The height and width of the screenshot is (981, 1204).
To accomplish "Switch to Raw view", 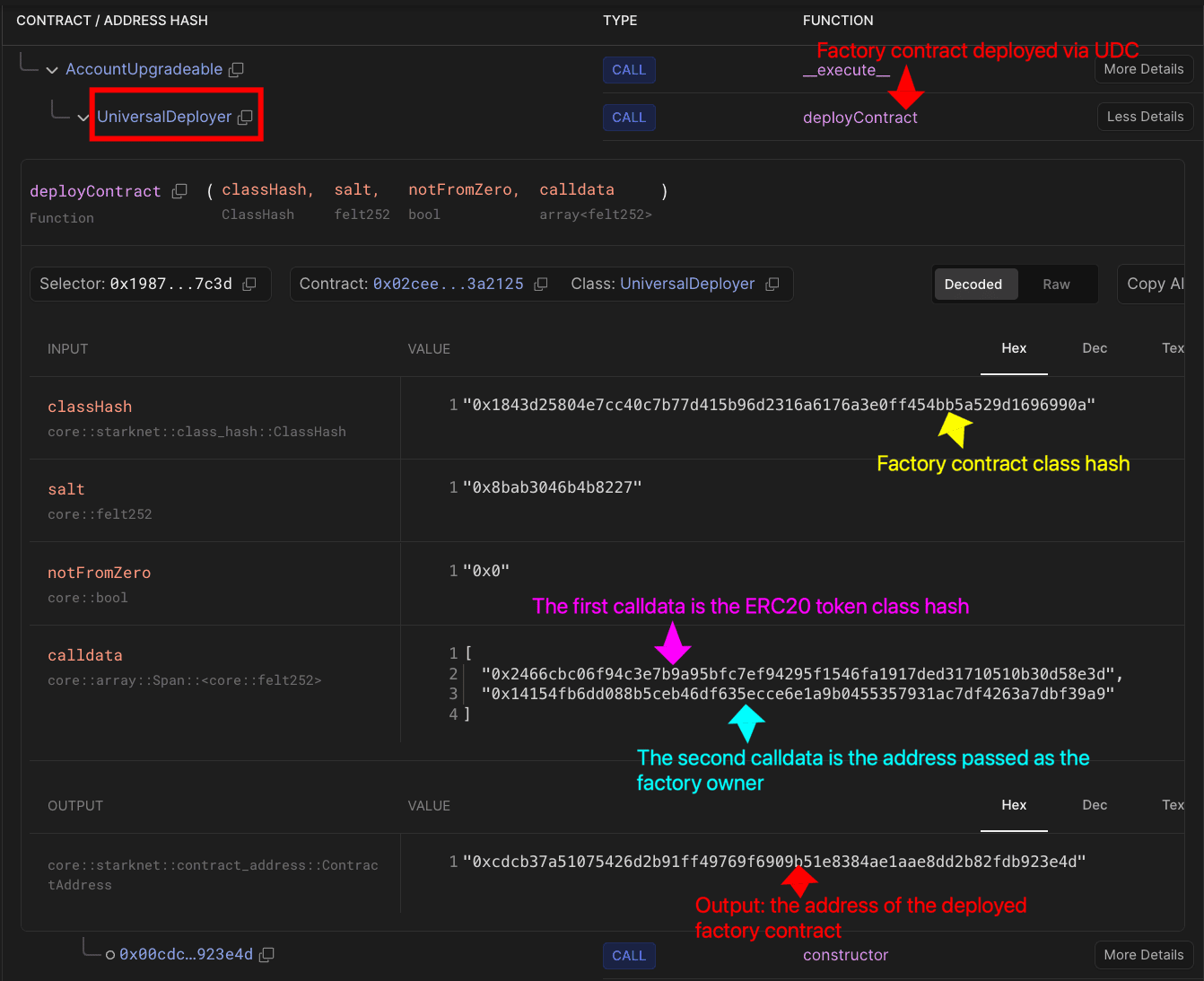I will (1056, 285).
